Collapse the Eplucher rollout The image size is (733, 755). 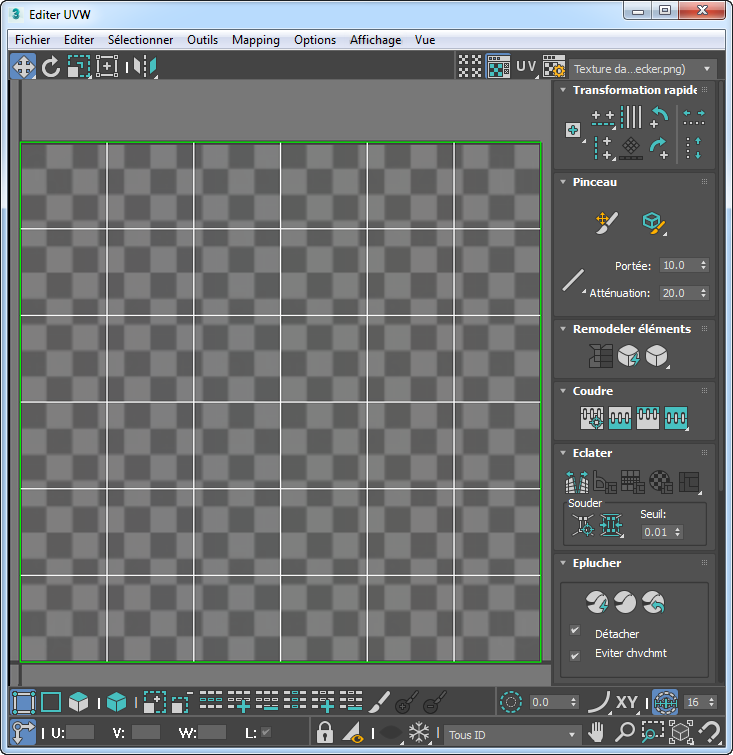click(x=563, y=563)
